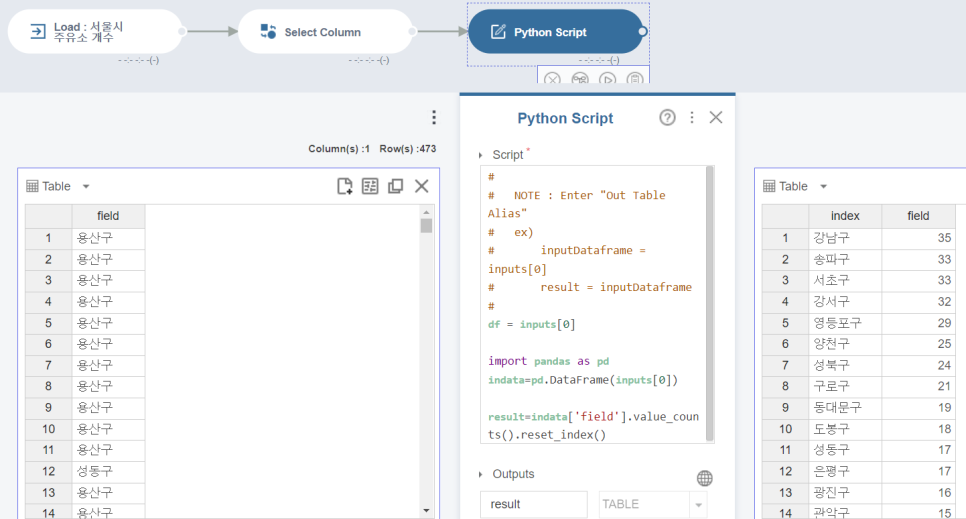Open Python Script panel more options menu

692,117
